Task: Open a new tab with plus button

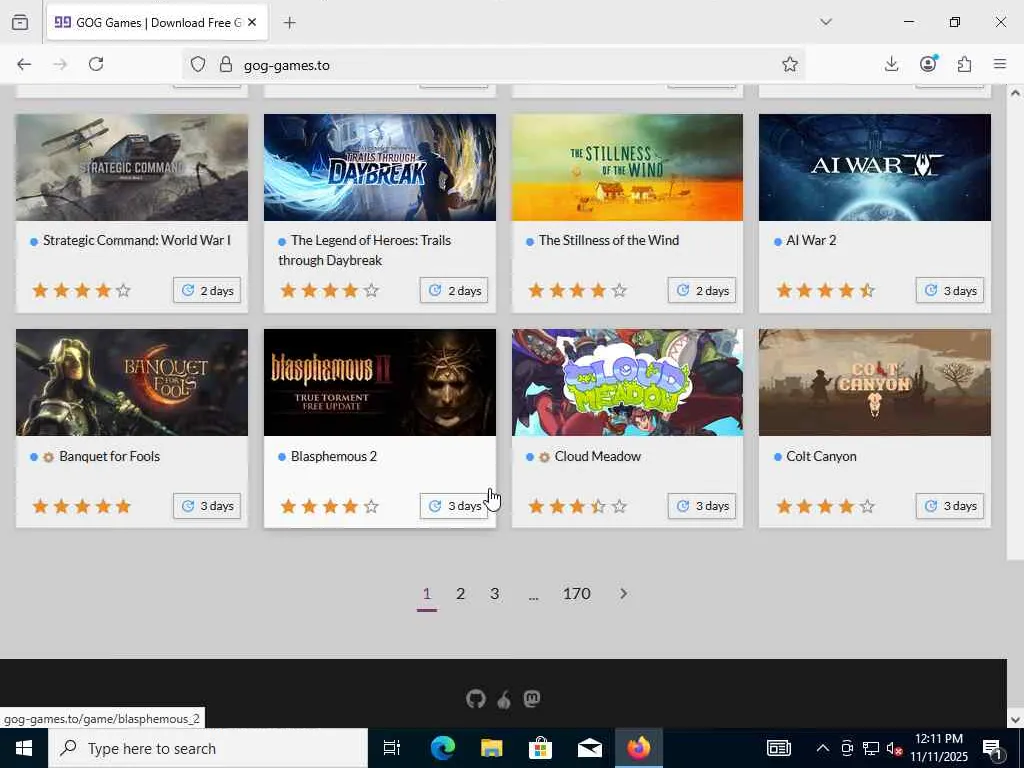Action: [x=289, y=23]
